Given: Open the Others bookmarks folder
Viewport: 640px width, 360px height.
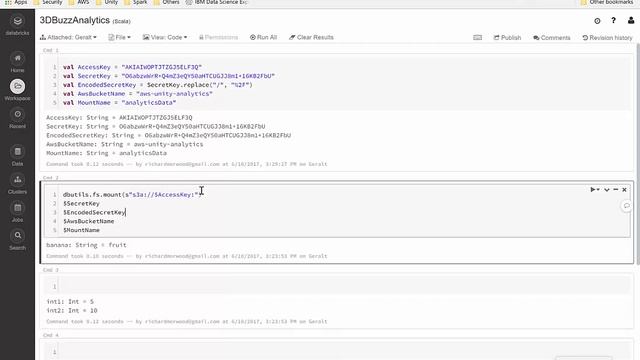Looking at the screenshot, I should pyautogui.click(x=167, y=2).
